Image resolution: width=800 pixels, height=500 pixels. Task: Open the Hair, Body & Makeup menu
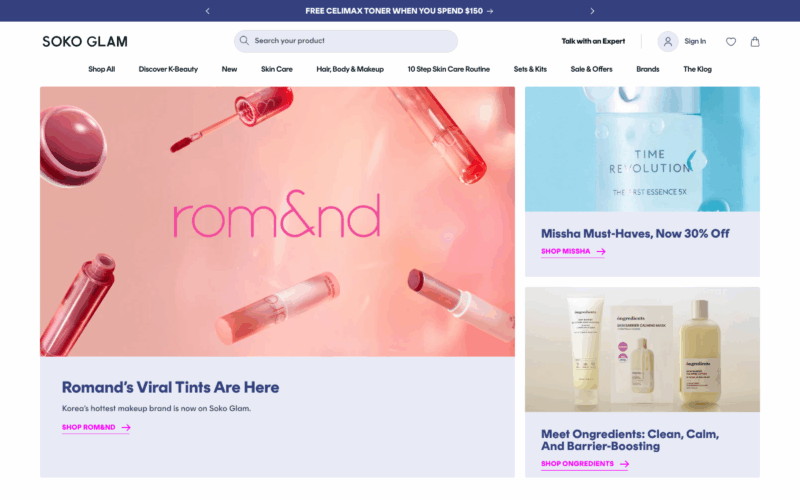tap(349, 69)
